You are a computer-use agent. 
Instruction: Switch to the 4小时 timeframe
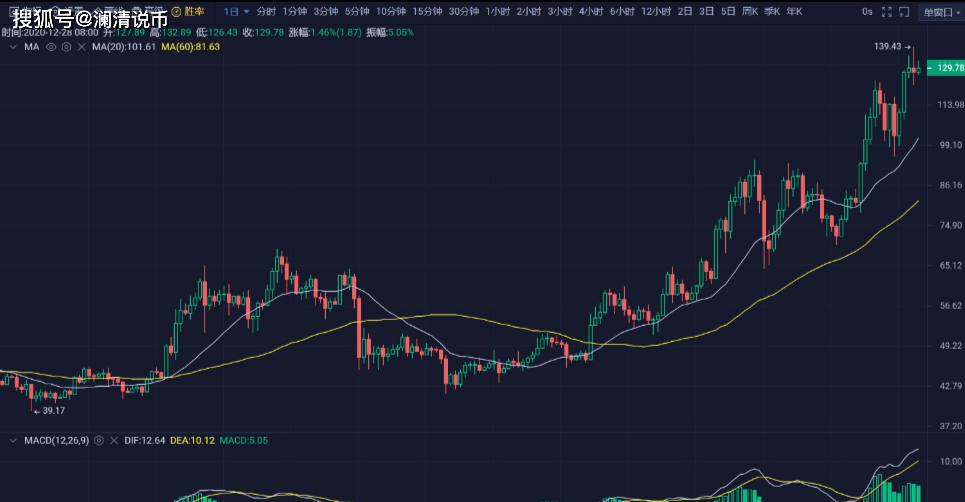tap(592, 12)
